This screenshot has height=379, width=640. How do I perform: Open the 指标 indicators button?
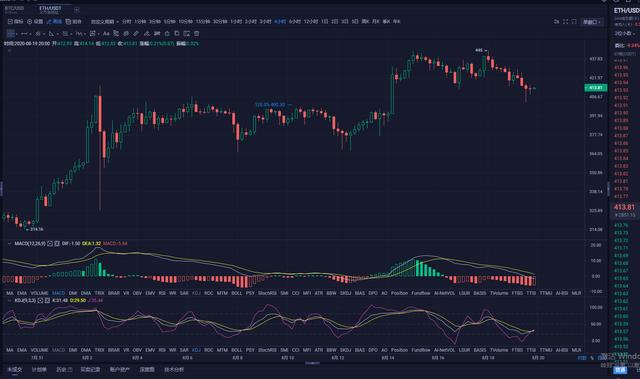(x=15, y=22)
